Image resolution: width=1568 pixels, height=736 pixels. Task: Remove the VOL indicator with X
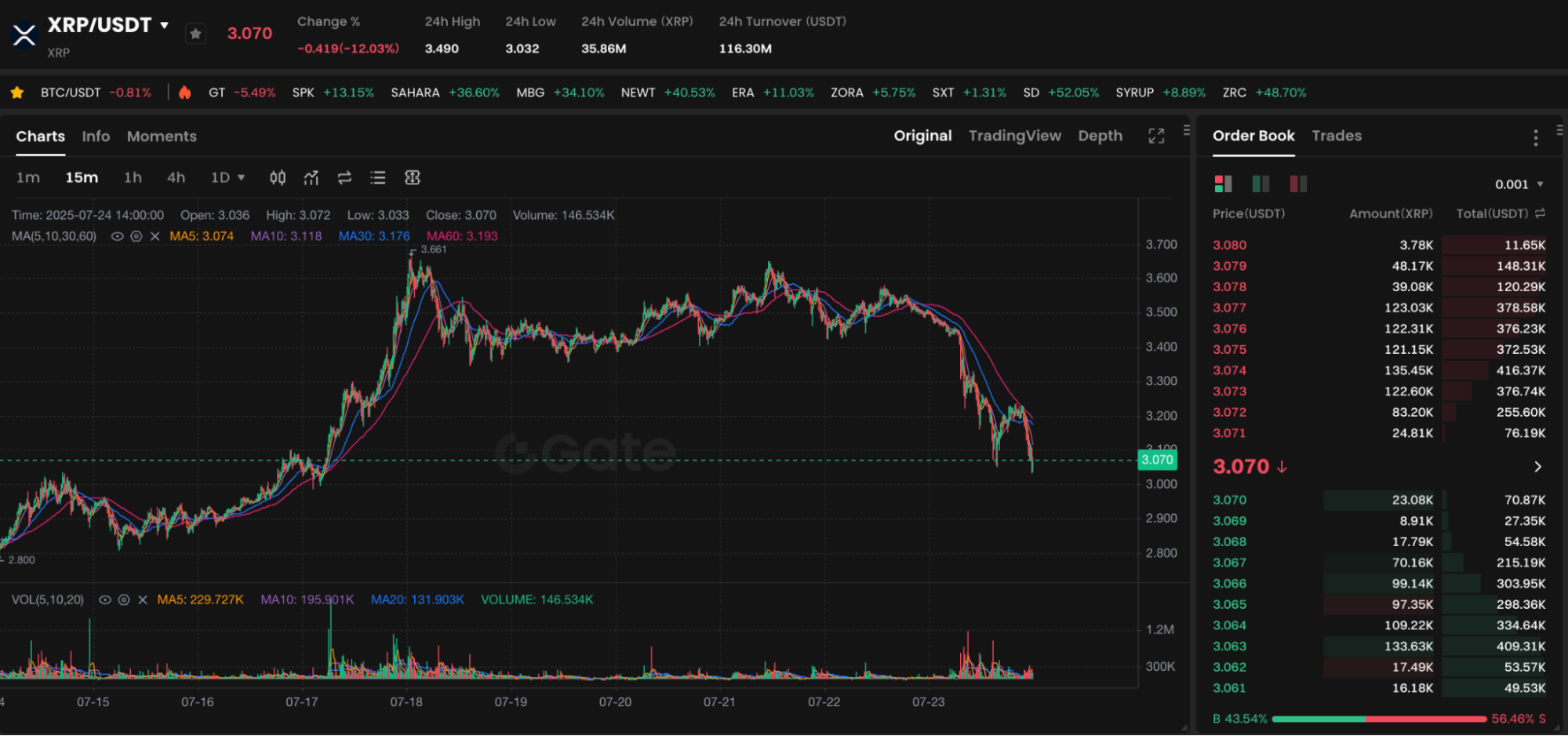point(142,599)
